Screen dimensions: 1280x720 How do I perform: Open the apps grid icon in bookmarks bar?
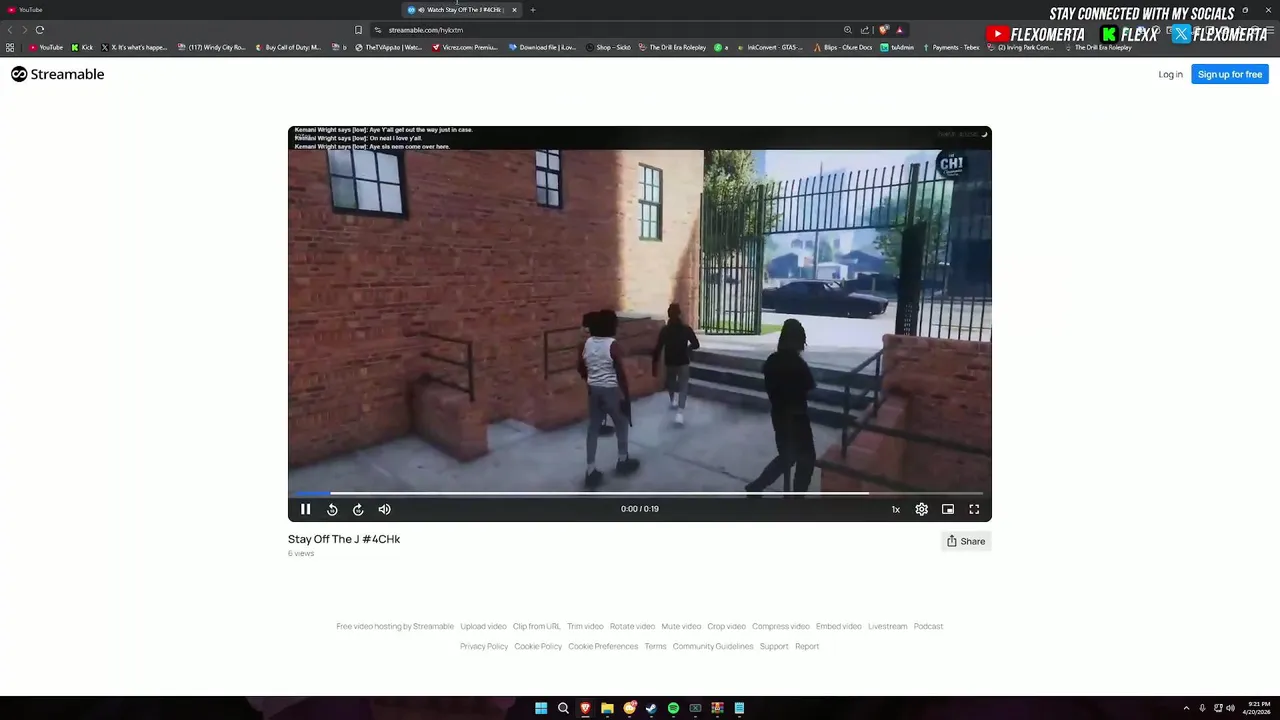10,47
